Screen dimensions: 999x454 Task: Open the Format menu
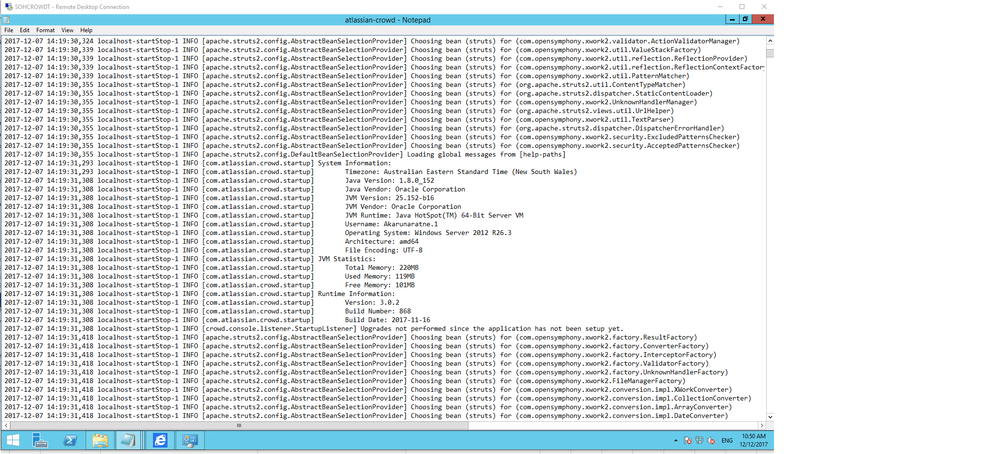point(45,30)
